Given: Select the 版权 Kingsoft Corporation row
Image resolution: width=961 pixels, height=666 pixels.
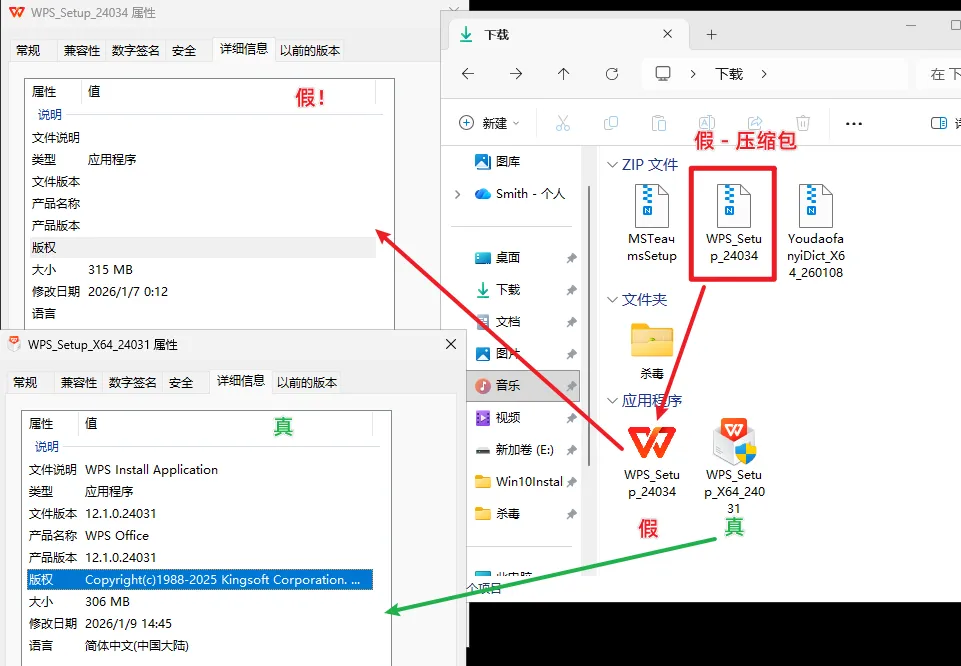Looking at the screenshot, I should (200, 580).
